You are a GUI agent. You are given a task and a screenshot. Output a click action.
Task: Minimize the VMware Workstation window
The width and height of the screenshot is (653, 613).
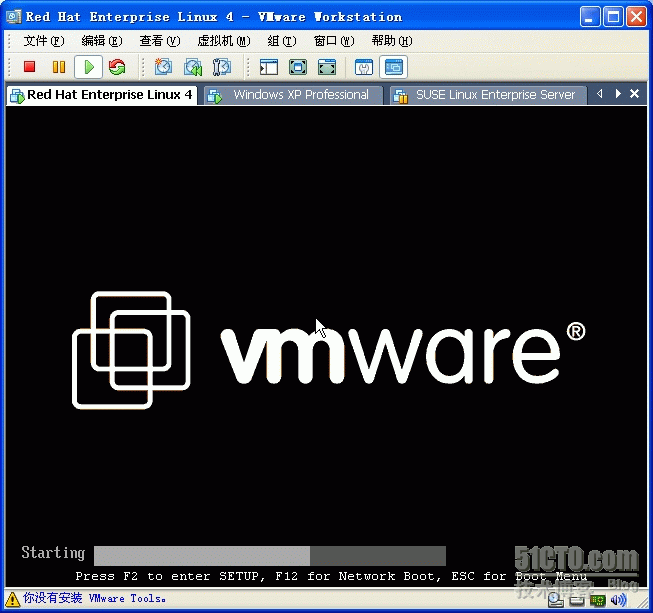pyautogui.click(x=590, y=17)
